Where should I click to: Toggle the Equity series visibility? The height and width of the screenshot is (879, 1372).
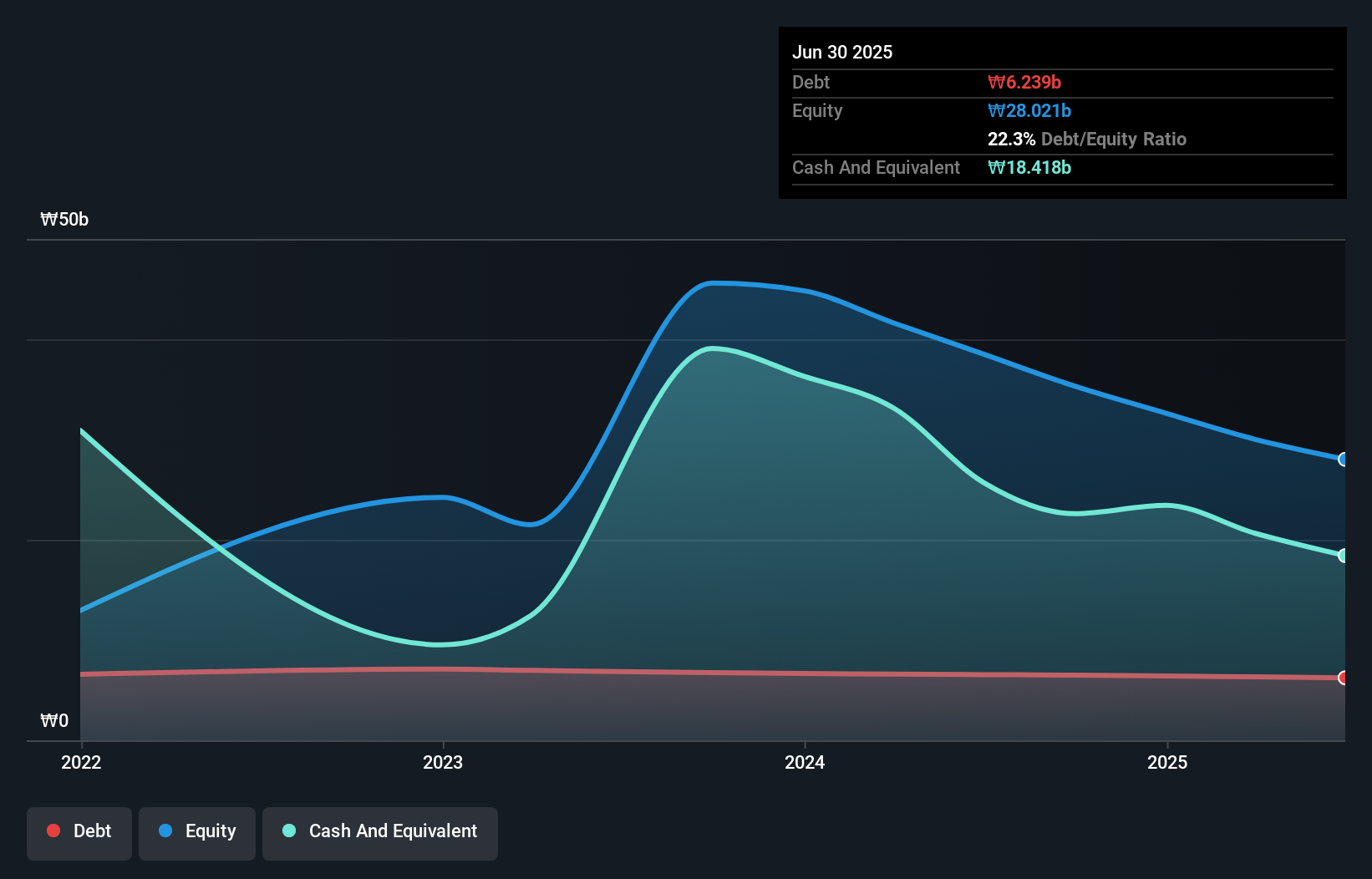pyautogui.click(x=196, y=831)
